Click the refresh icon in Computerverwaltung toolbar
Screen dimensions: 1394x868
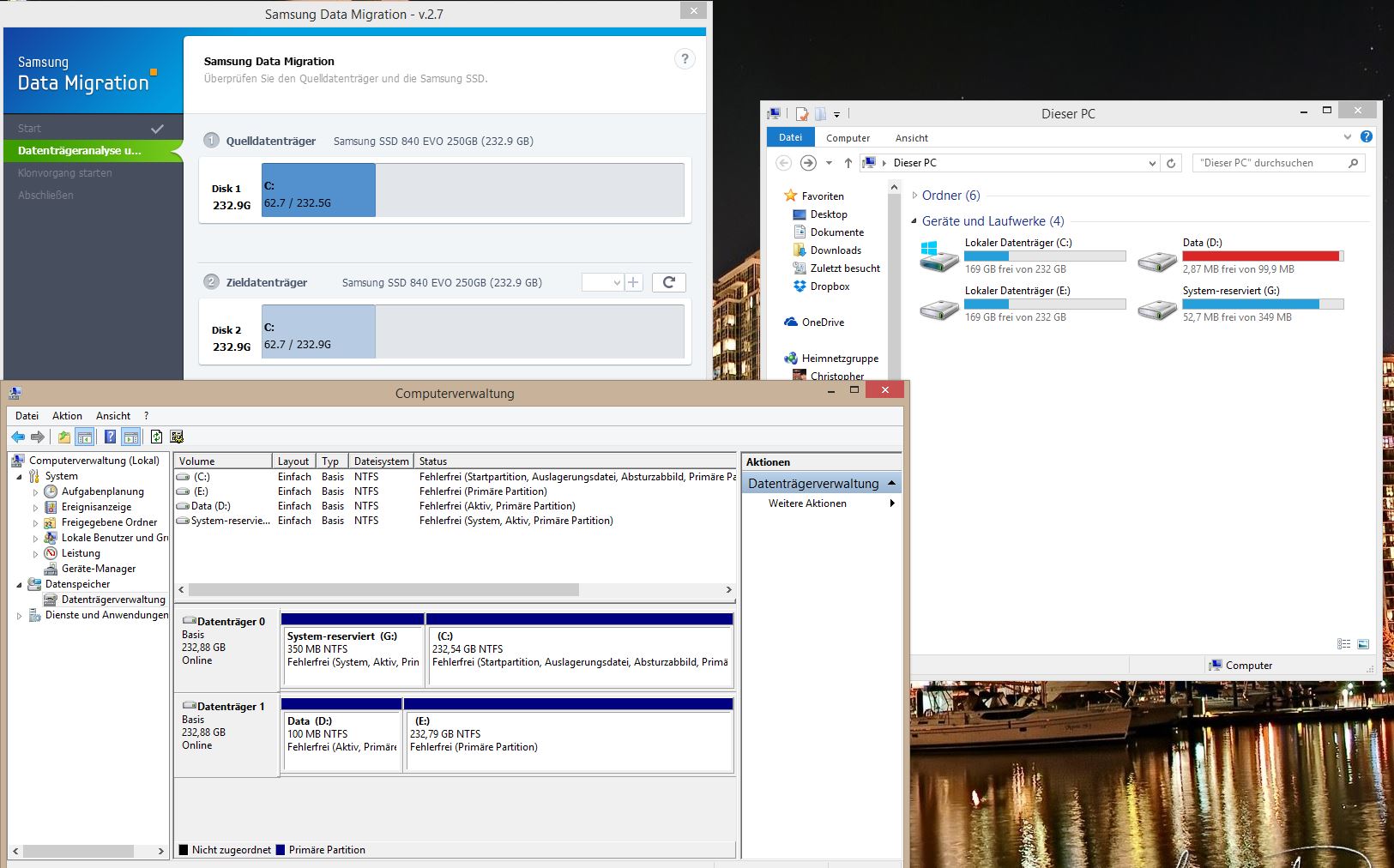coord(156,437)
